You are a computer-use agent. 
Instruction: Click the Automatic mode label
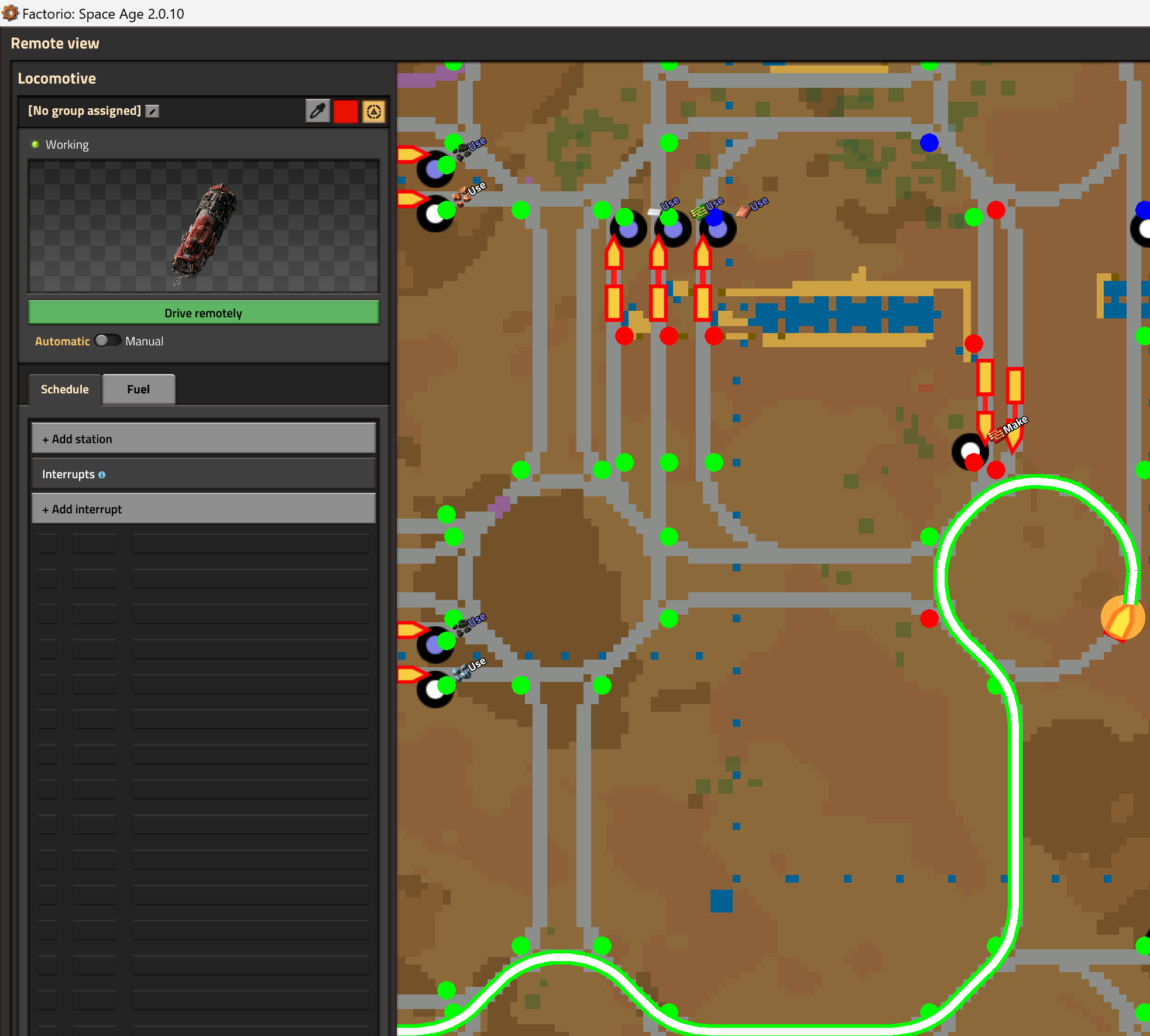point(63,341)
